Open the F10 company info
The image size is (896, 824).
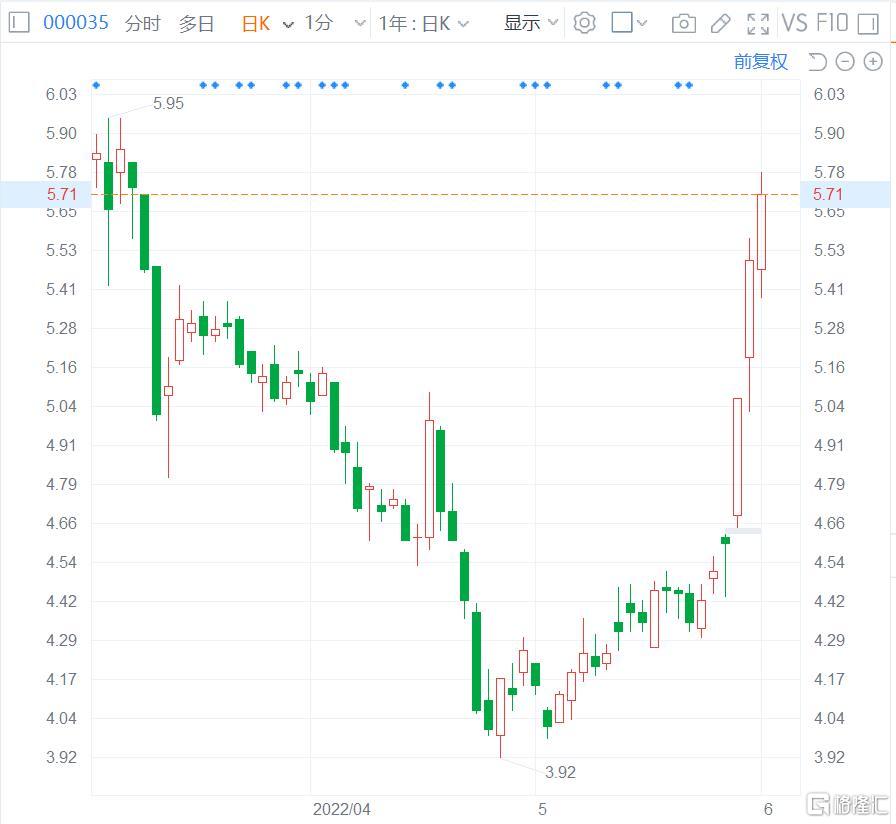832,23
